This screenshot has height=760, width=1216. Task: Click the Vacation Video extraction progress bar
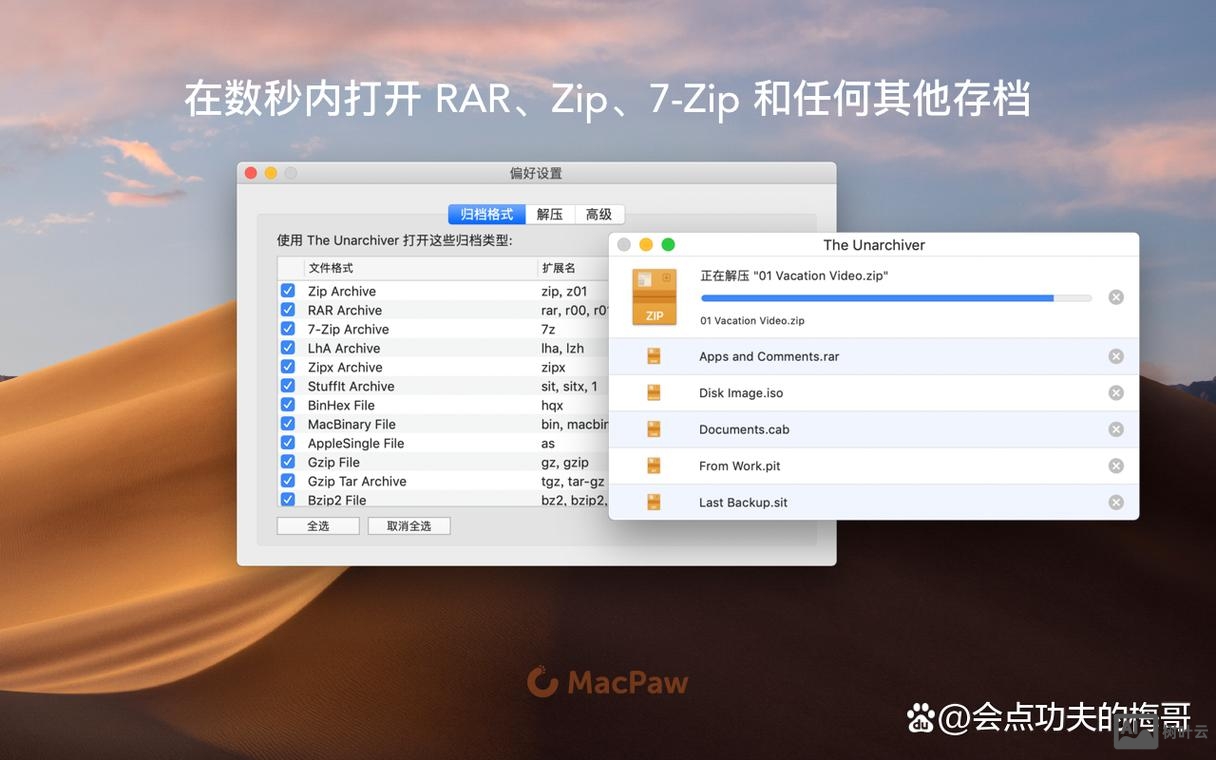point(895,297)
